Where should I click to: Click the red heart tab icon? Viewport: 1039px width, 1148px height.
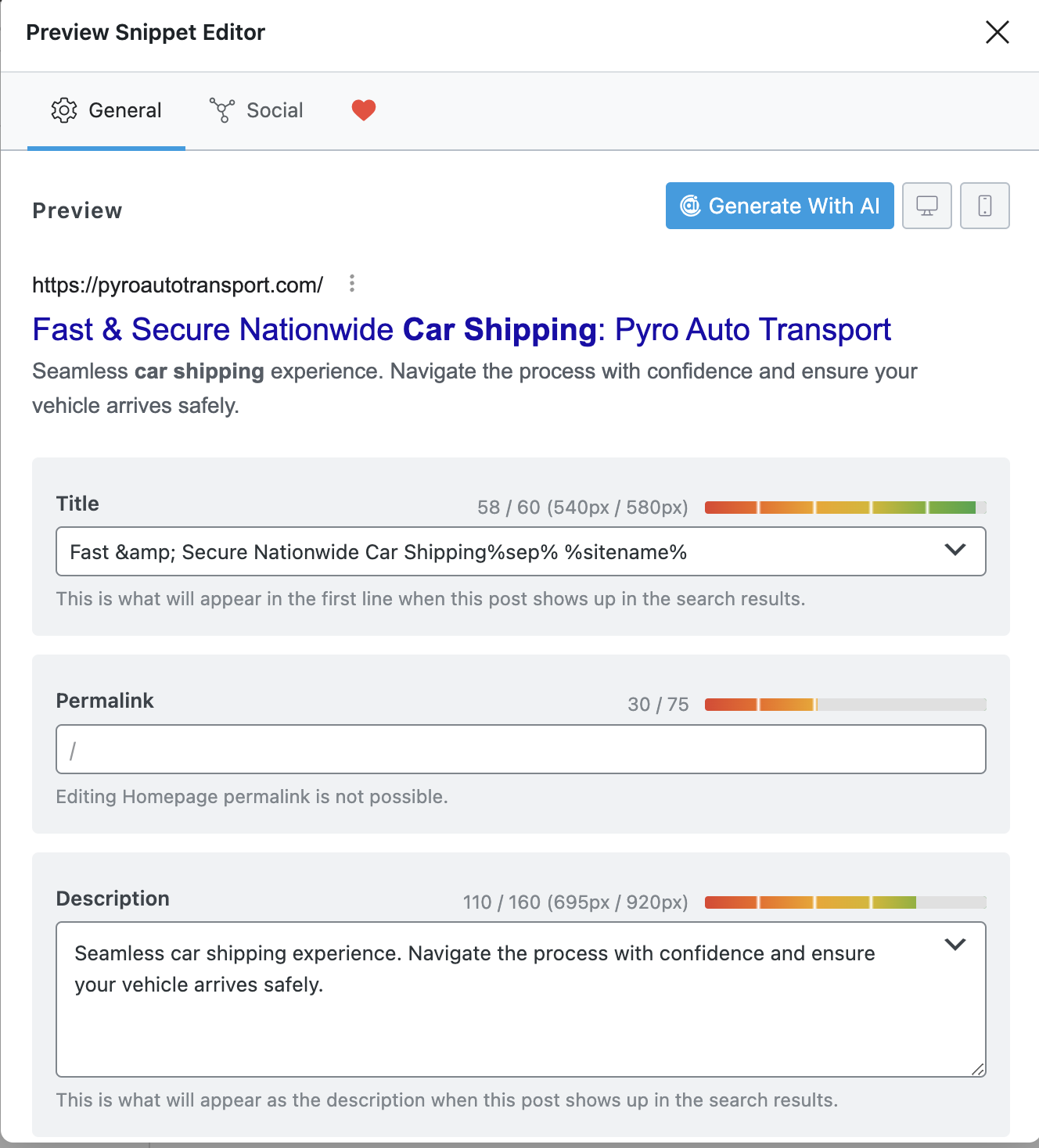(x=363, y=110)
